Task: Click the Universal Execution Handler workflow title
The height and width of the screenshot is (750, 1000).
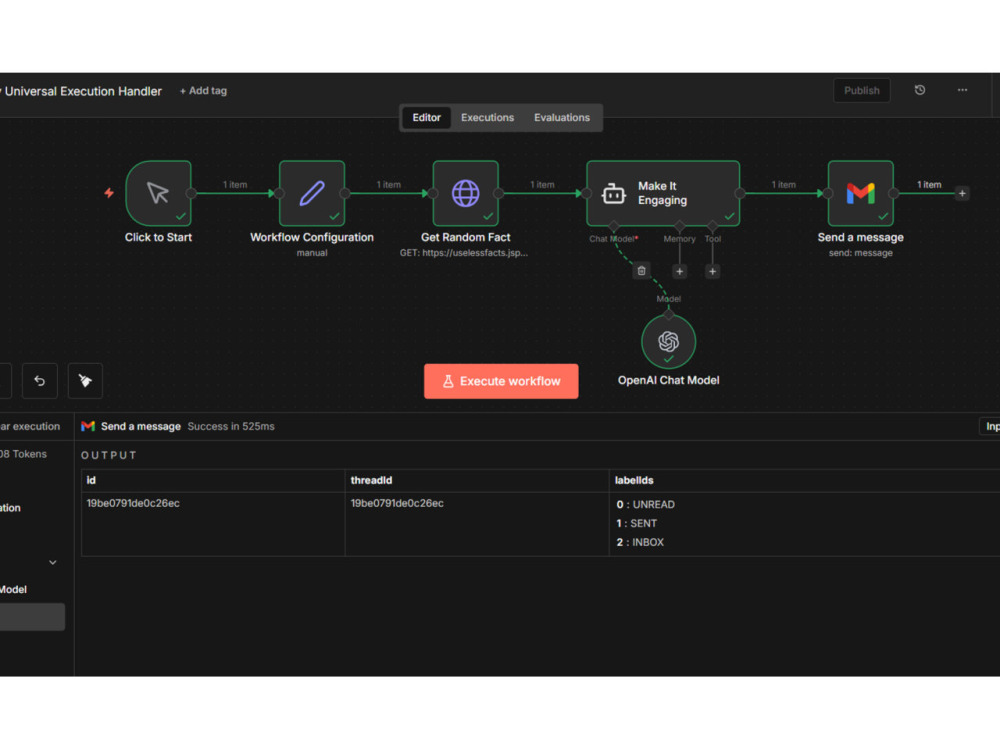Action: (83, 91)
